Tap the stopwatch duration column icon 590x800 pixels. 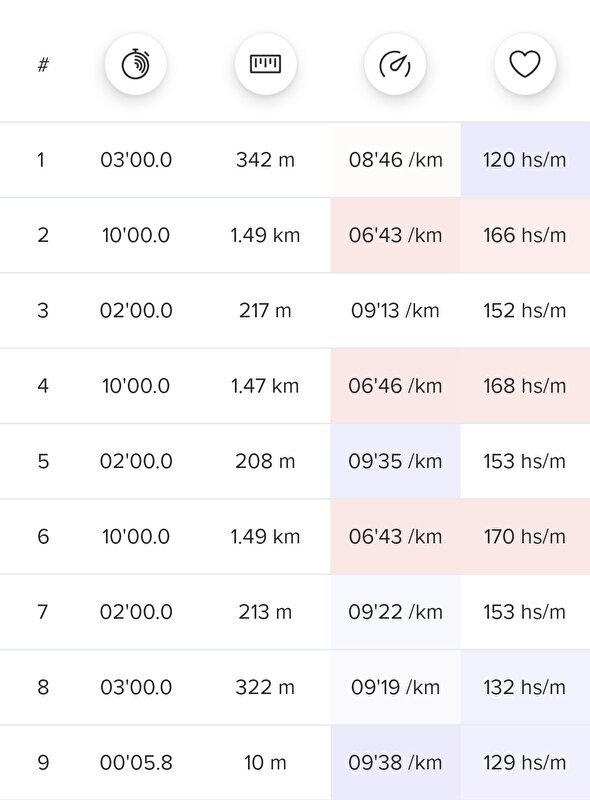[x=135, y=64]
